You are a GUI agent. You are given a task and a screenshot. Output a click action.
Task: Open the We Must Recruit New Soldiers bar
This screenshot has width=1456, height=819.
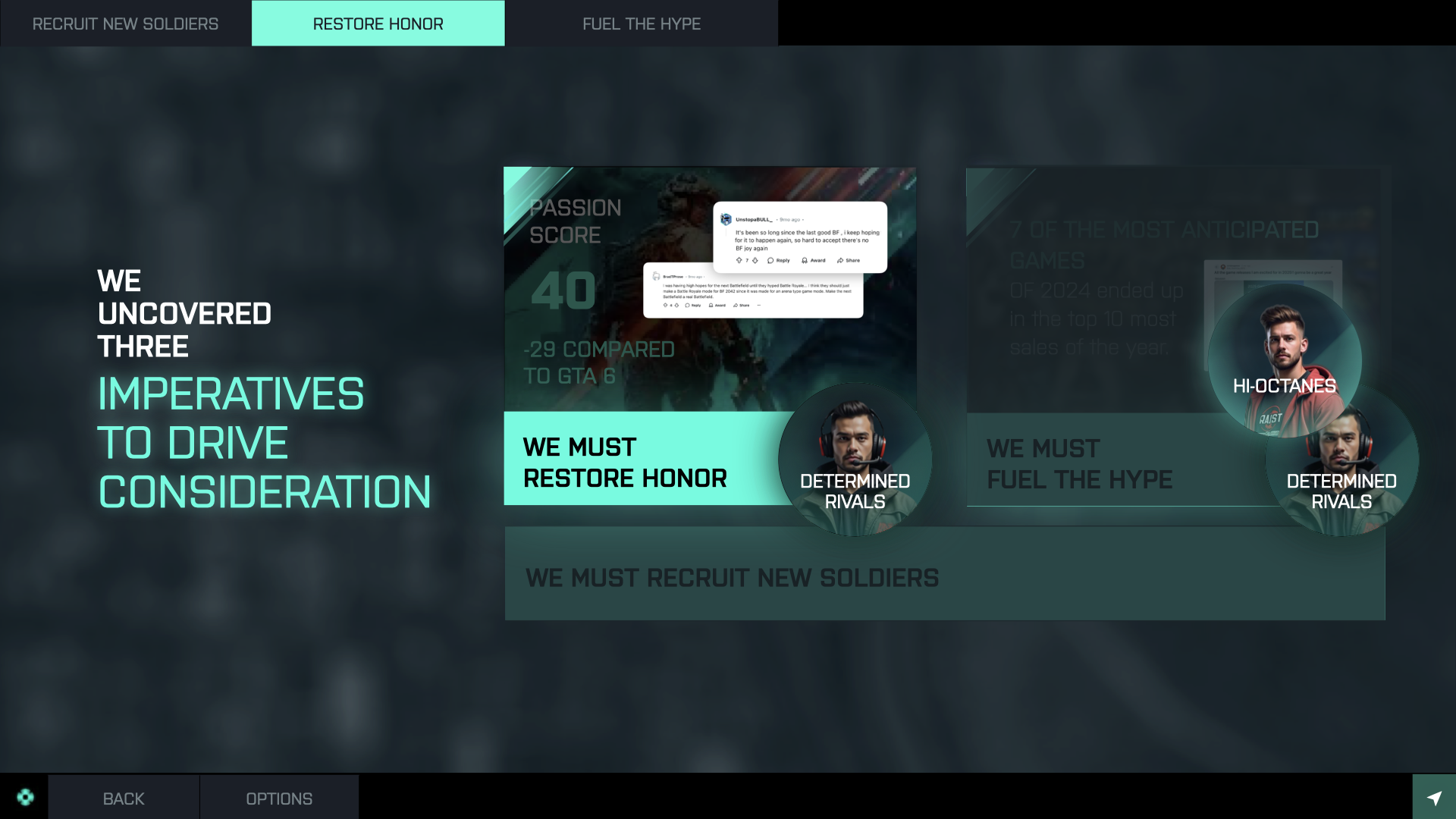coord(945,574)
